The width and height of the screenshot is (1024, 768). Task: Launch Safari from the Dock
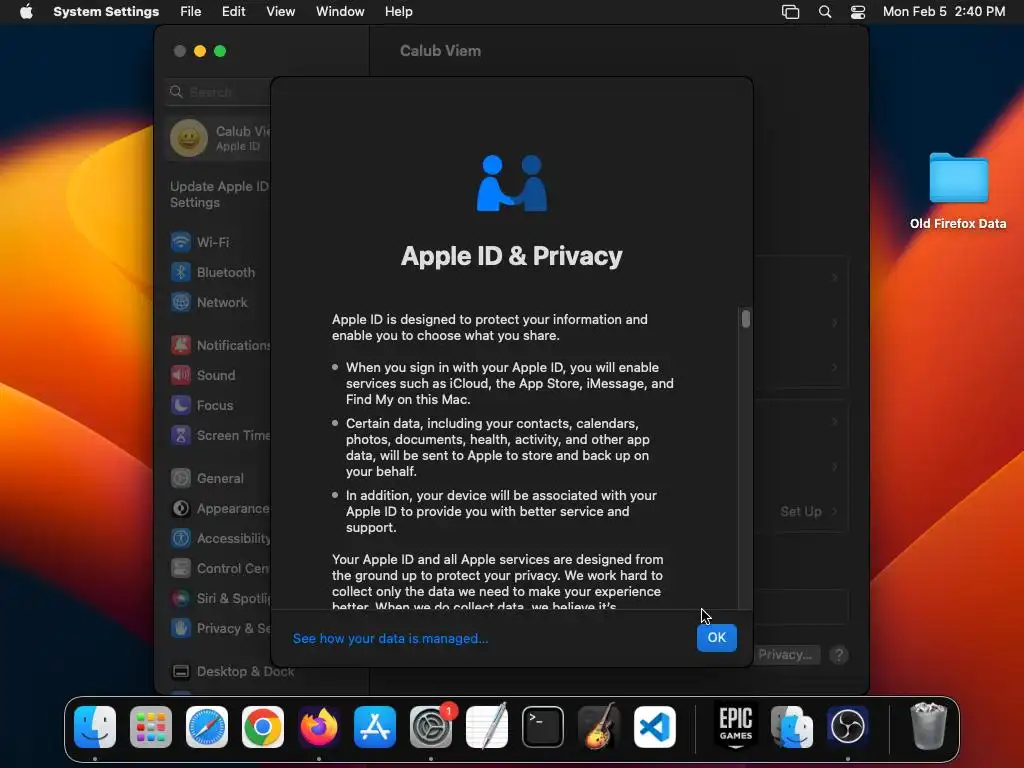pos(207,727)
